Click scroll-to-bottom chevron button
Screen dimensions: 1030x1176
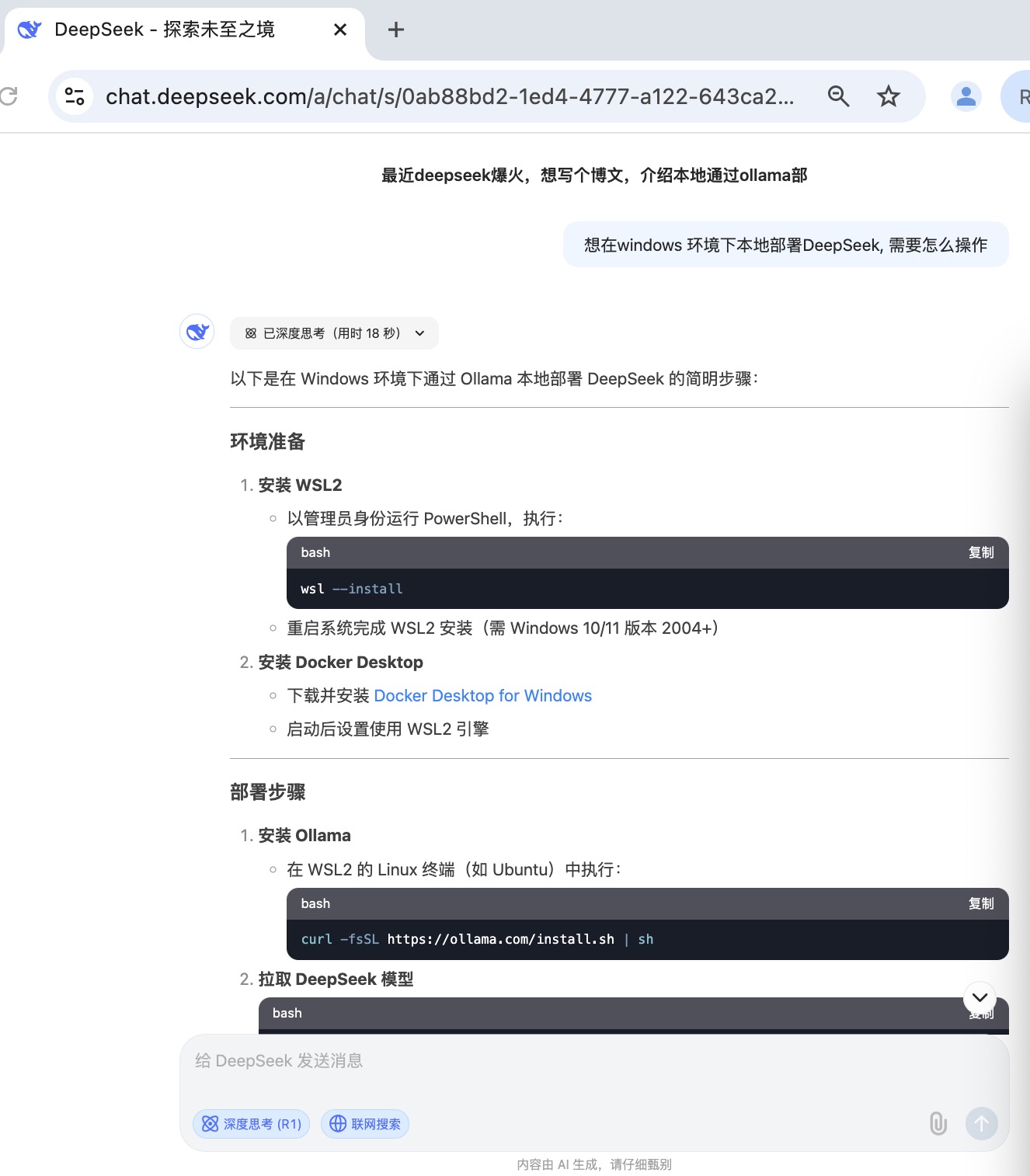(x=980, y=997)
